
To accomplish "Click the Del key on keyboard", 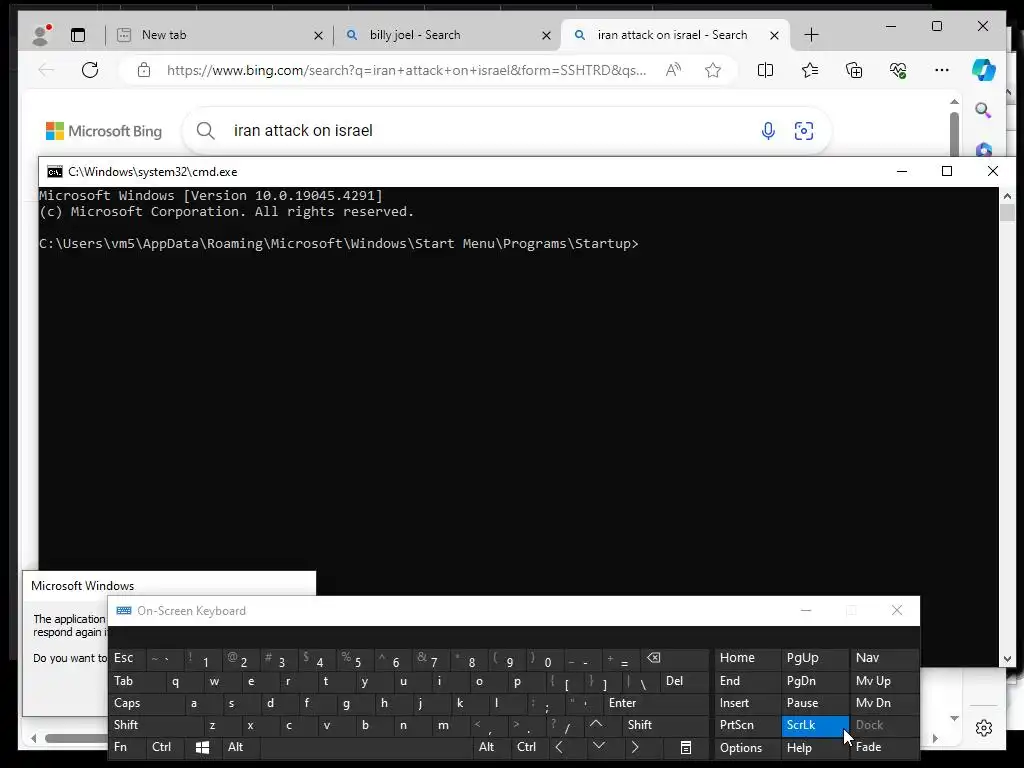I will 684,681.
